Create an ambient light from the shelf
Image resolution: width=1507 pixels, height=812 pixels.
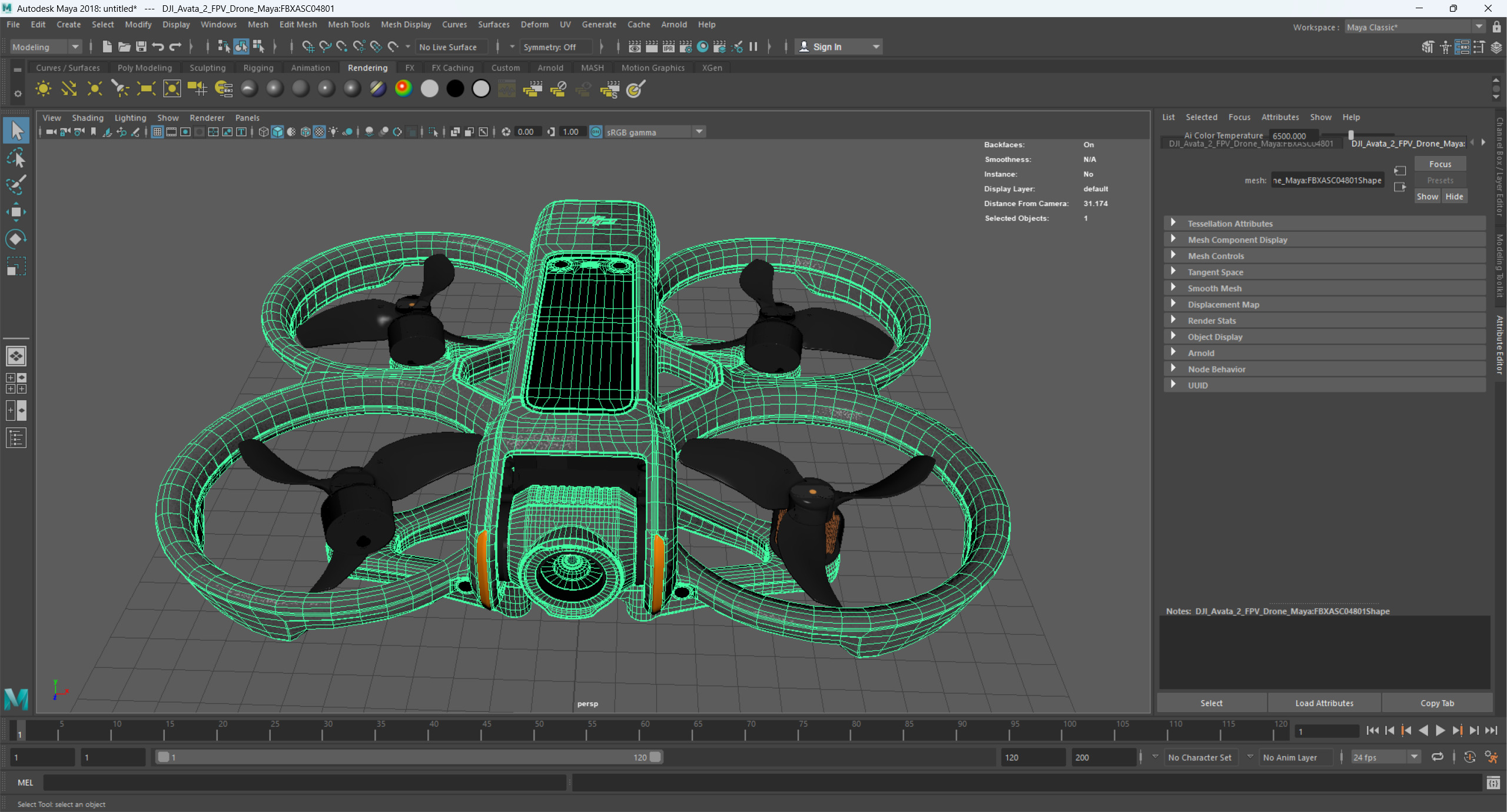(x=43, y=89)
